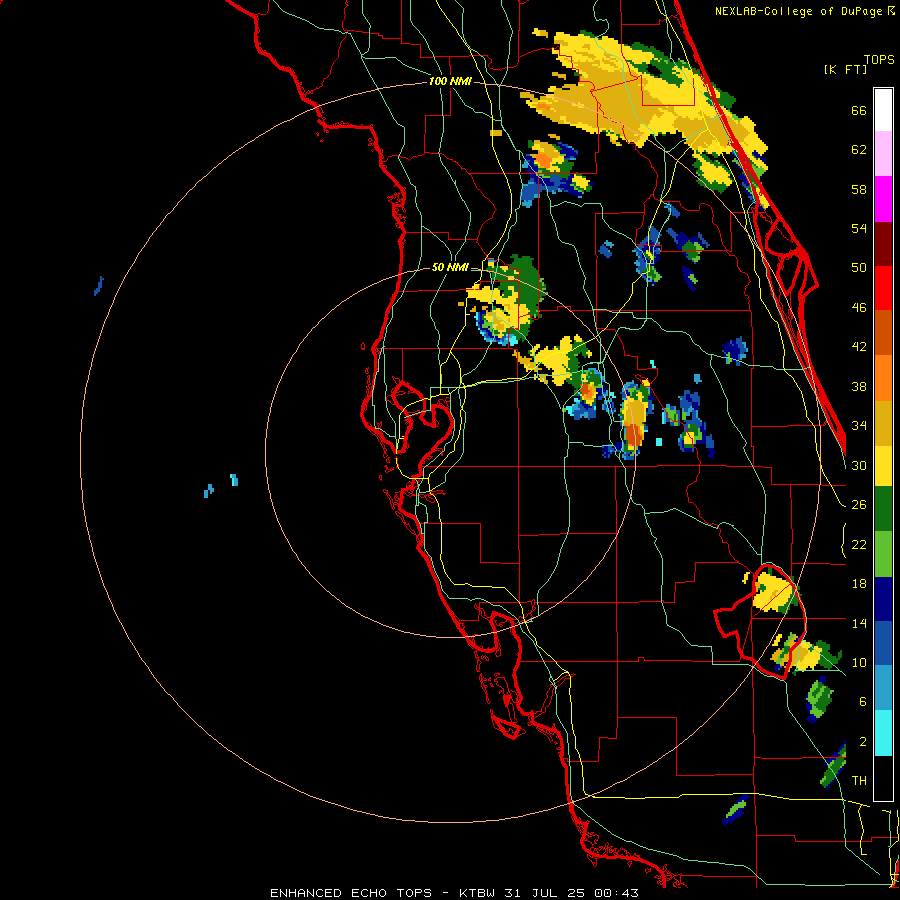Click the '100 NMI' range ring label
Screen dimensions: 900x900
tap(450, 82)
